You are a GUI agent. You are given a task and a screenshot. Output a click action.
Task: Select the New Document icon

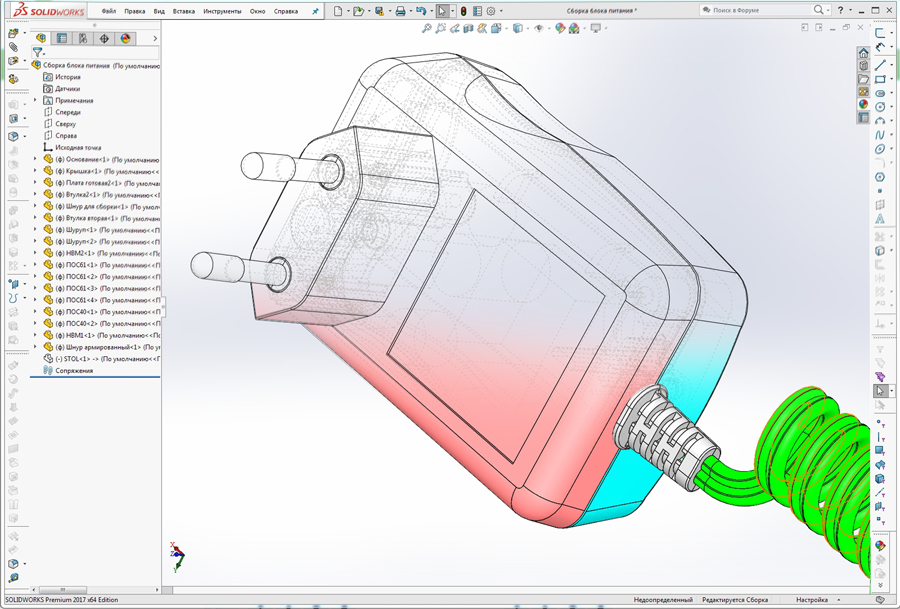tap(337, 11)
